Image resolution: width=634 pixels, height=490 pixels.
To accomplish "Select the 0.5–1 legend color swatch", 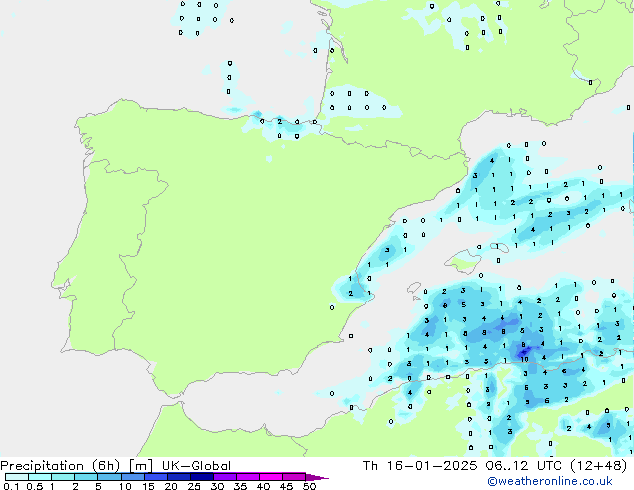I will pyautogui.click(x=40, y=477).
